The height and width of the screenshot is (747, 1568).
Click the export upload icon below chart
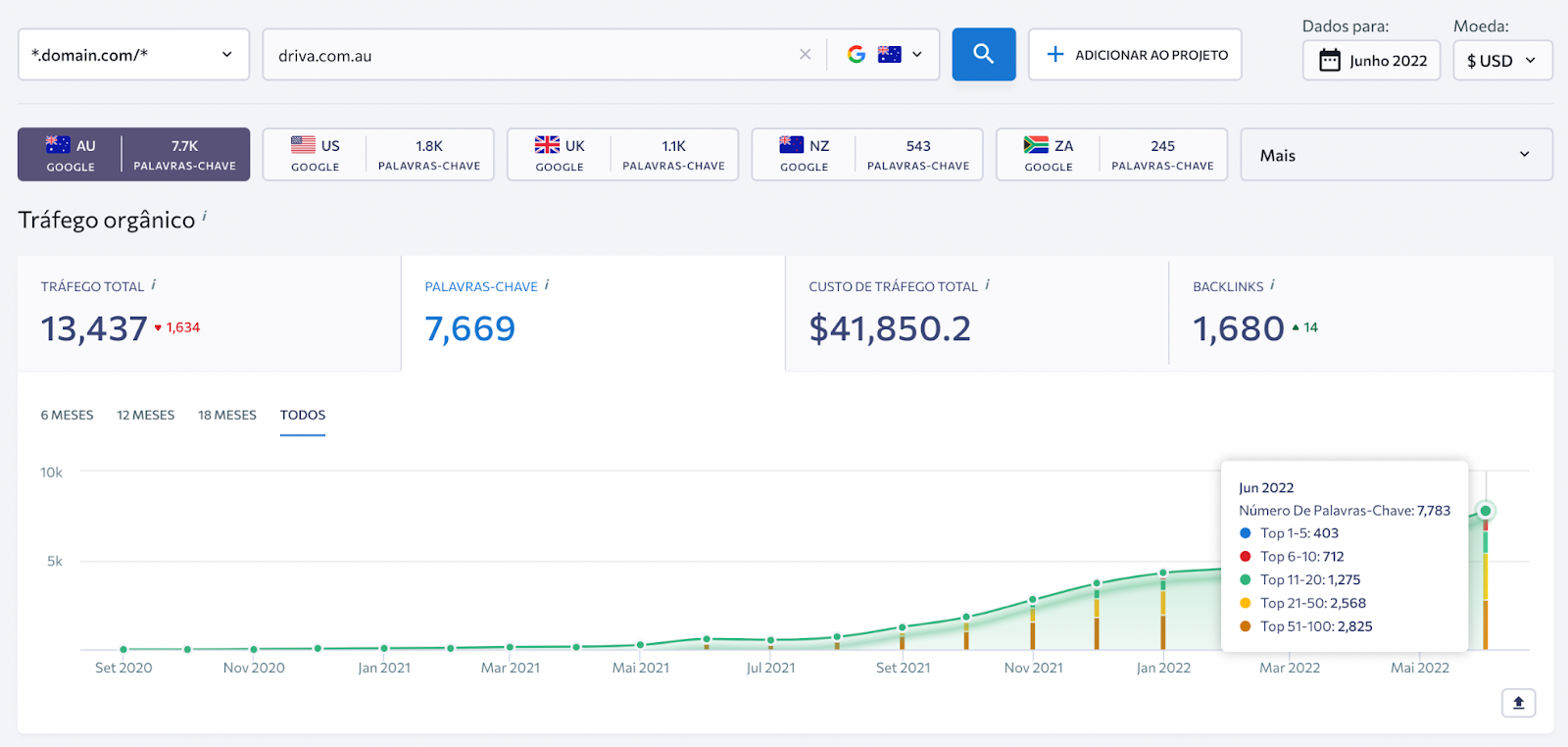1518,703
